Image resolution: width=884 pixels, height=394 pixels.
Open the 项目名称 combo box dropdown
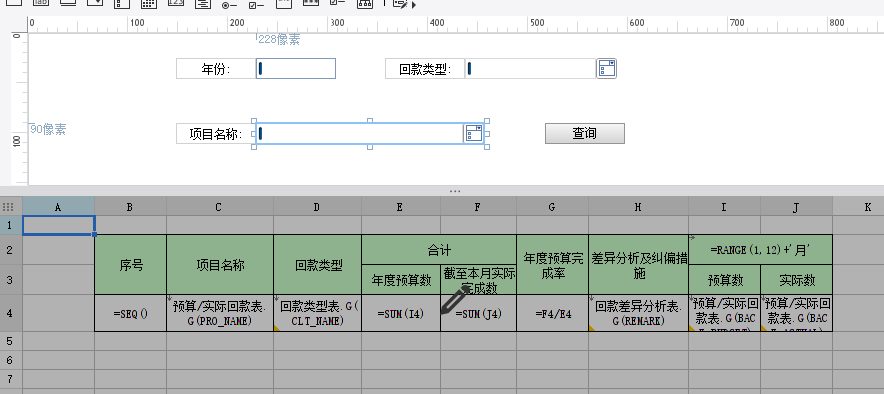[x=474, y=134]
